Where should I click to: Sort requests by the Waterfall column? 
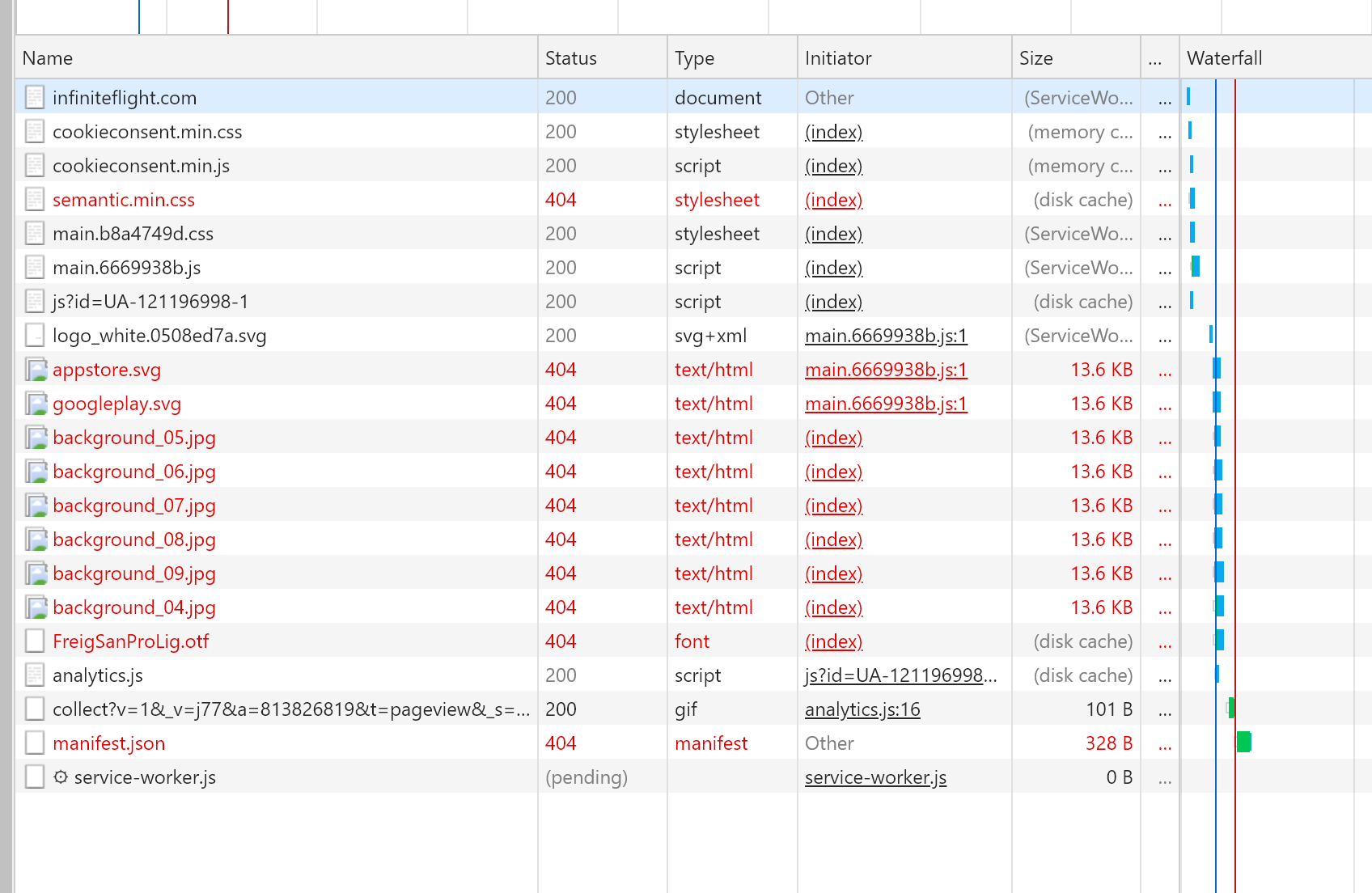coord(1276,58)
